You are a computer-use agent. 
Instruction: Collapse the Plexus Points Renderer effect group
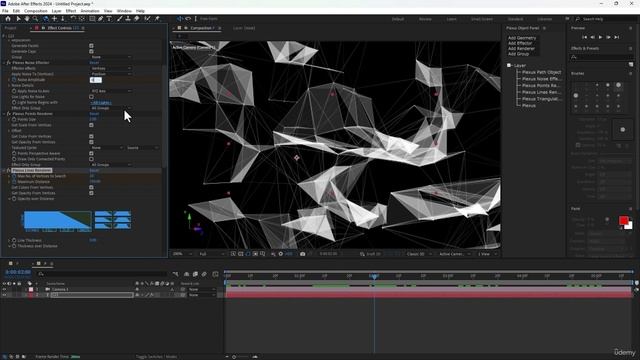[x=4, y=114]
